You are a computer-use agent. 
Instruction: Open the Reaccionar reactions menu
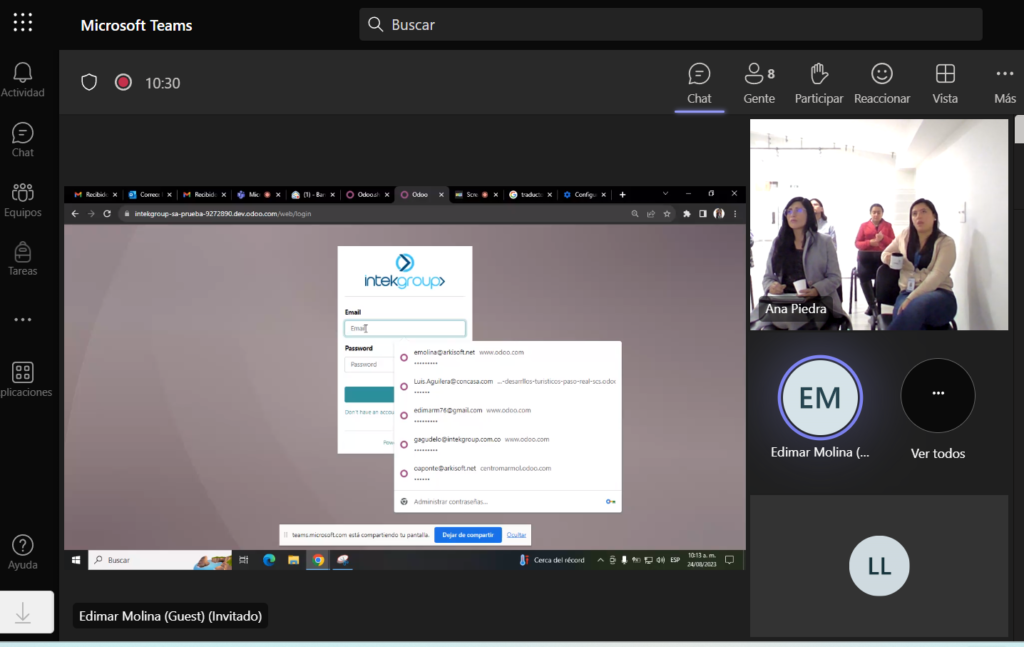(x=882, y=84)
